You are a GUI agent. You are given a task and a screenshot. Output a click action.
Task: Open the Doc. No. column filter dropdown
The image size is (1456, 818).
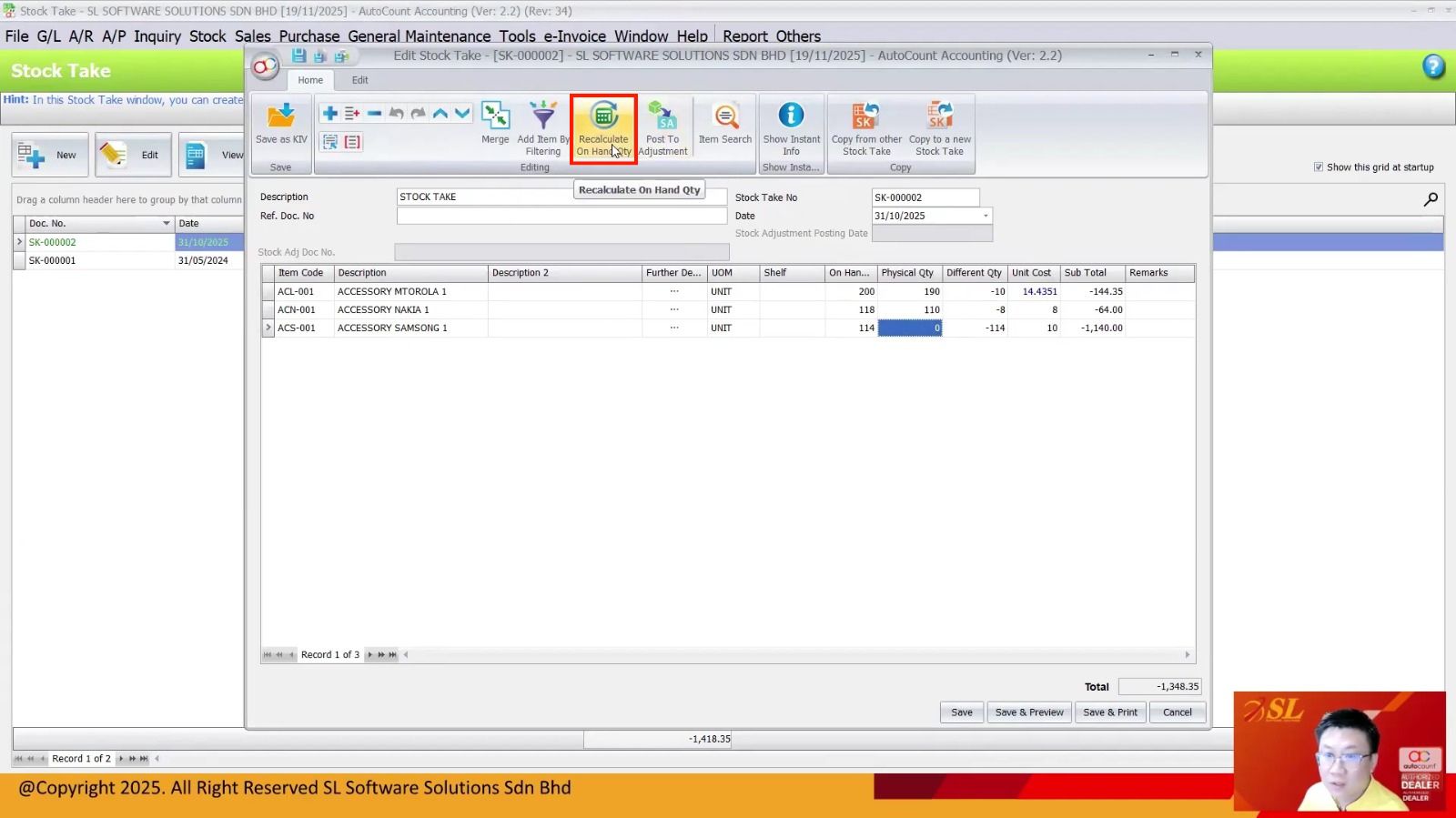click(166, 224)
